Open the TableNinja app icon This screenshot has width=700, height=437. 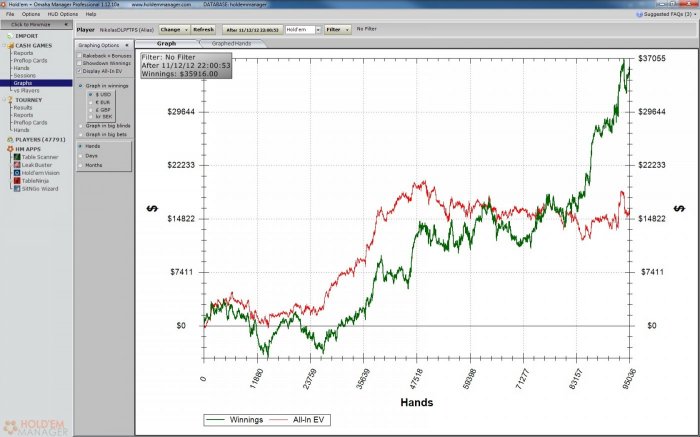17,181
